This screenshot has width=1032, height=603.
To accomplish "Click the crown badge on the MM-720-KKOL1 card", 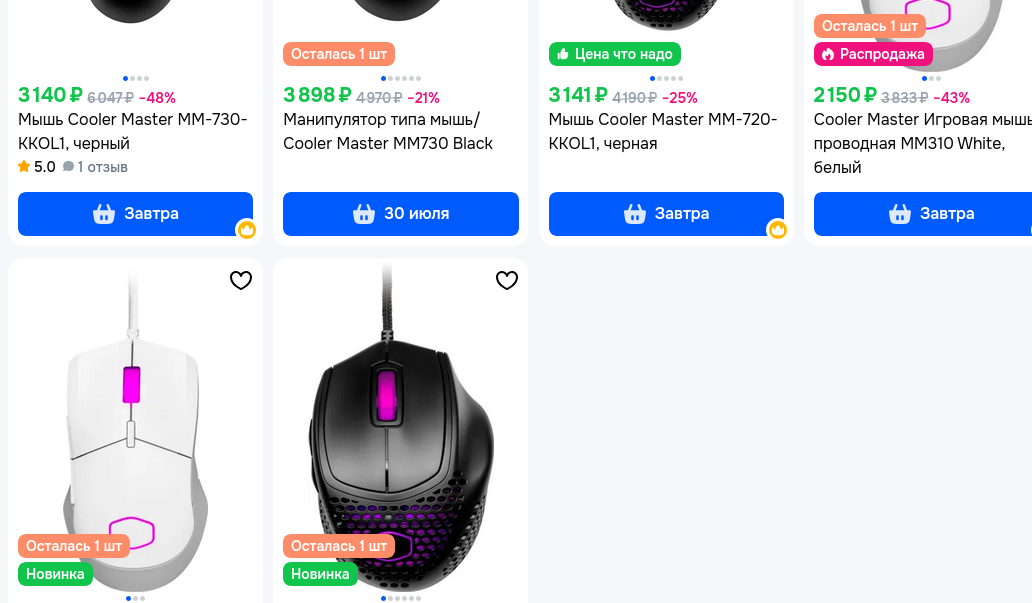I will click(777, 230).
